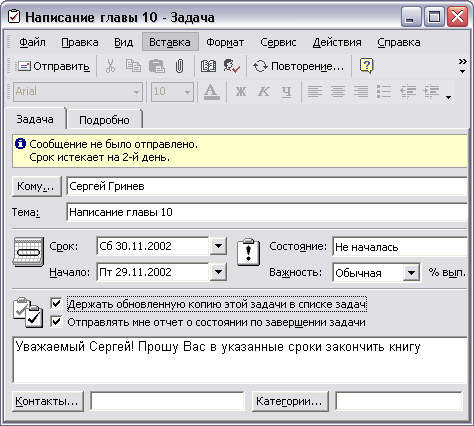Click the paperclip attach file icon
This screenshot has width=474, height=426.
pos(179,66)
